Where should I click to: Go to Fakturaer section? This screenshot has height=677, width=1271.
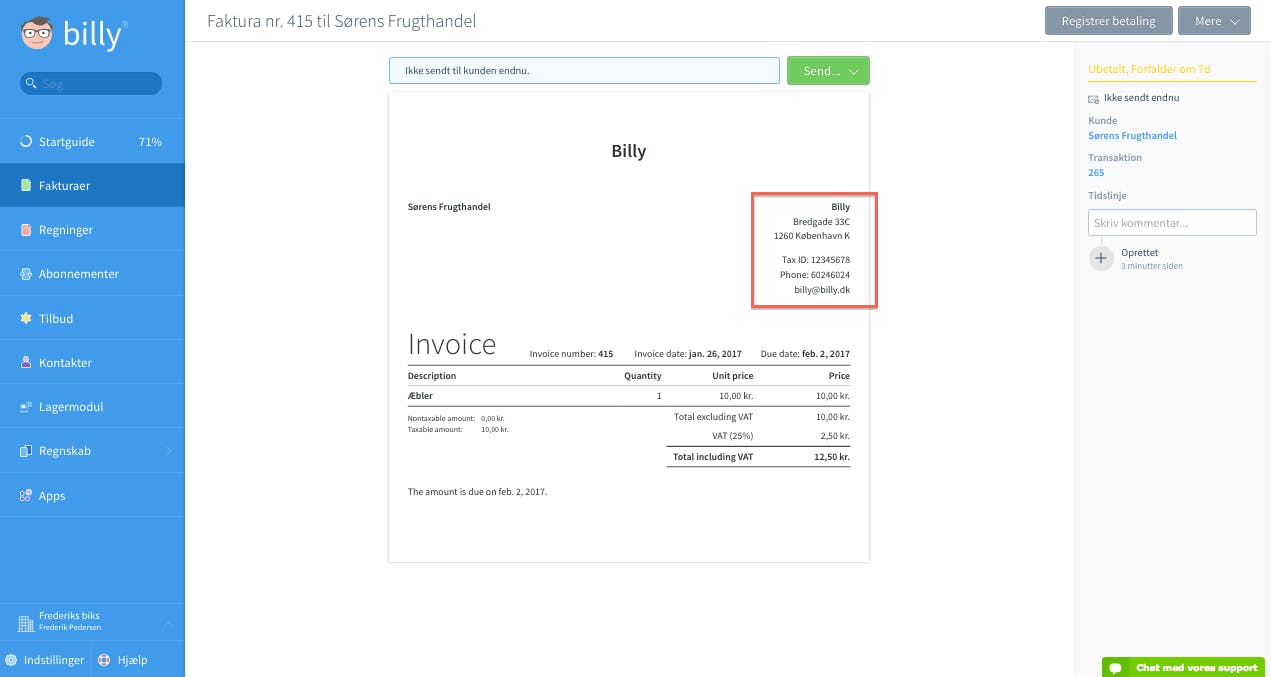(x=92, y=186)
